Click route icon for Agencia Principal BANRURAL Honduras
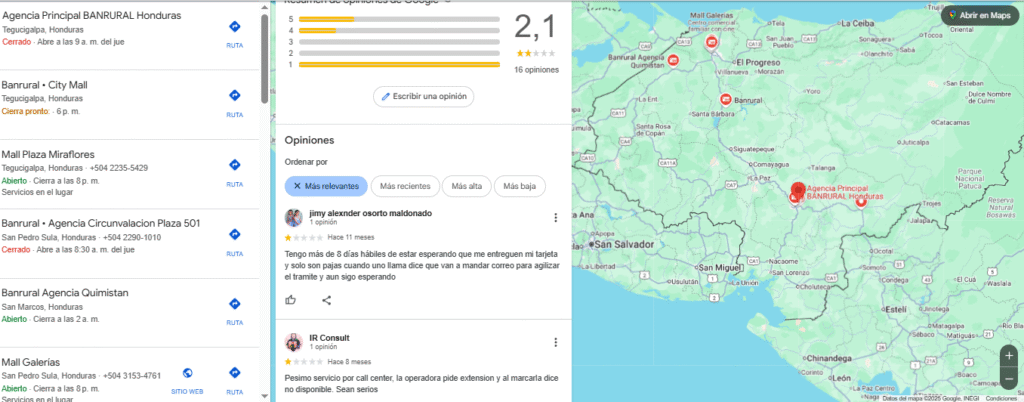Image resolution: width=1024 pixels, height=402 pixels. coord(234,27)
